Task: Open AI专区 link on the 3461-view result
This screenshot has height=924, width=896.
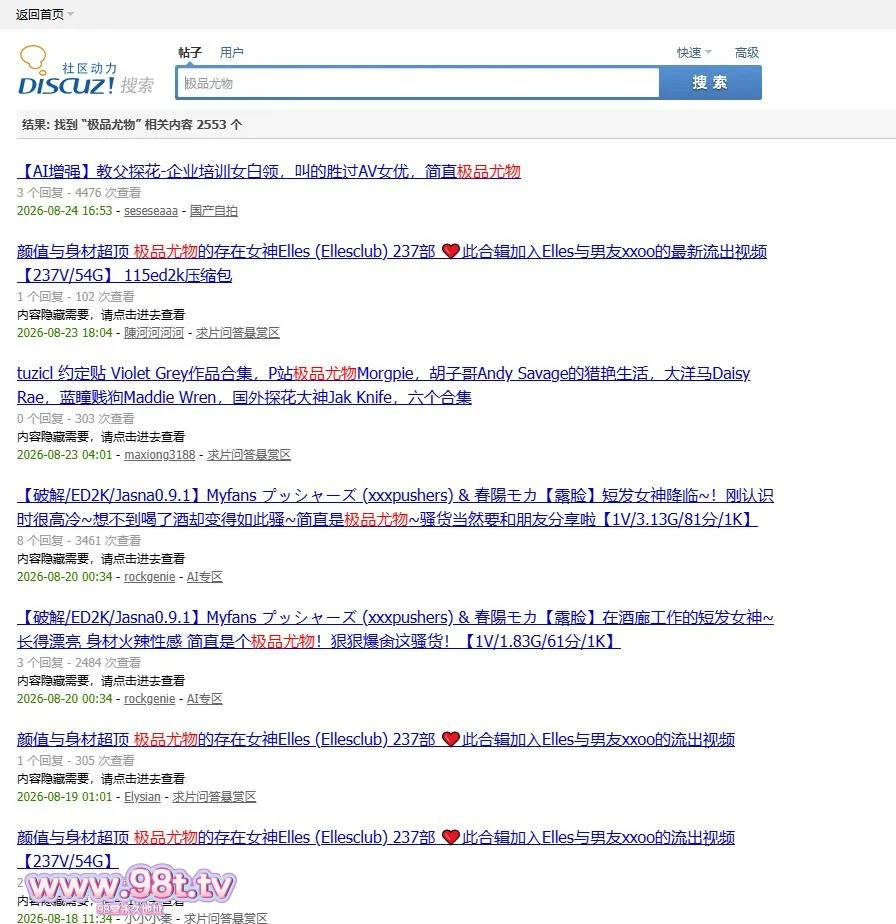Action: [x=205, y=577]
